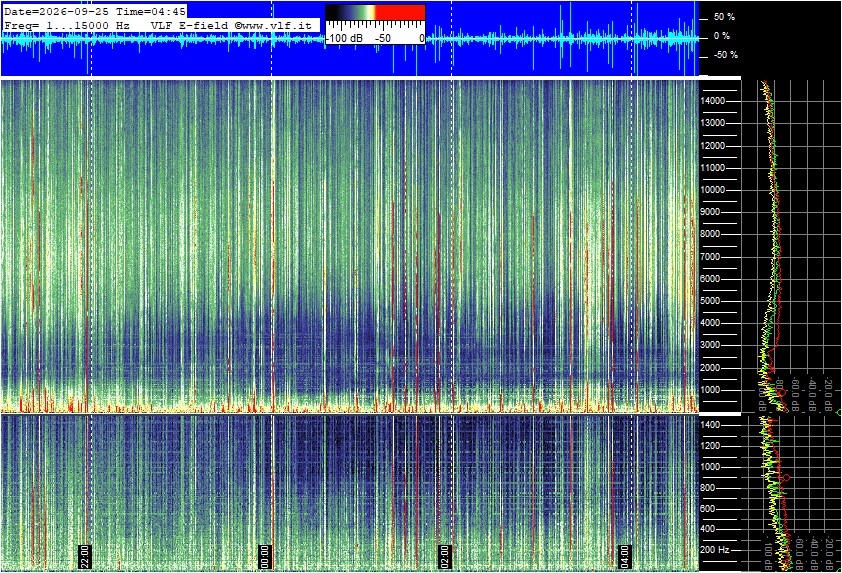The image size is (842, 573).
Task: Click the -40.0 dB label in lower spectrum plot
Action: [x=813, y=553]
